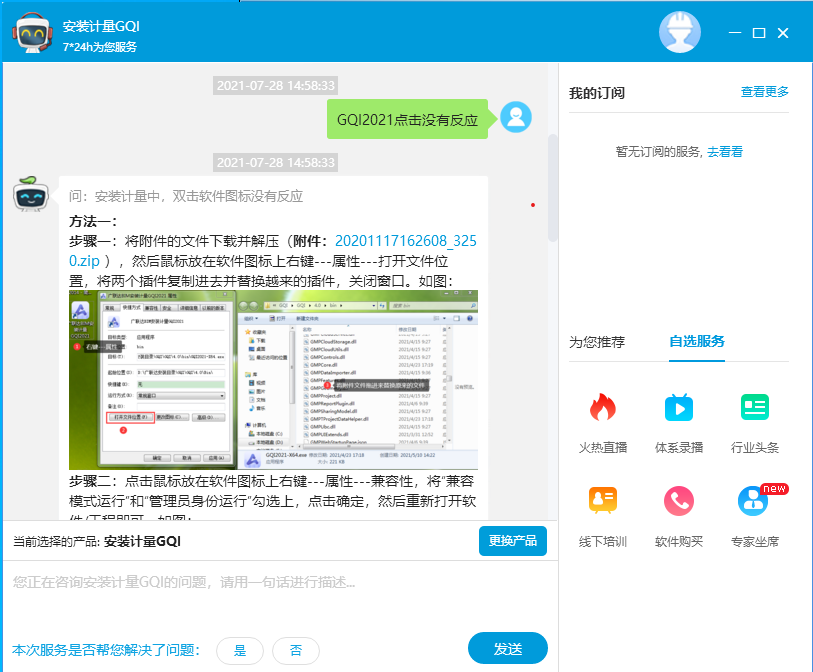Open 软件购买 phone icon service

679,500
